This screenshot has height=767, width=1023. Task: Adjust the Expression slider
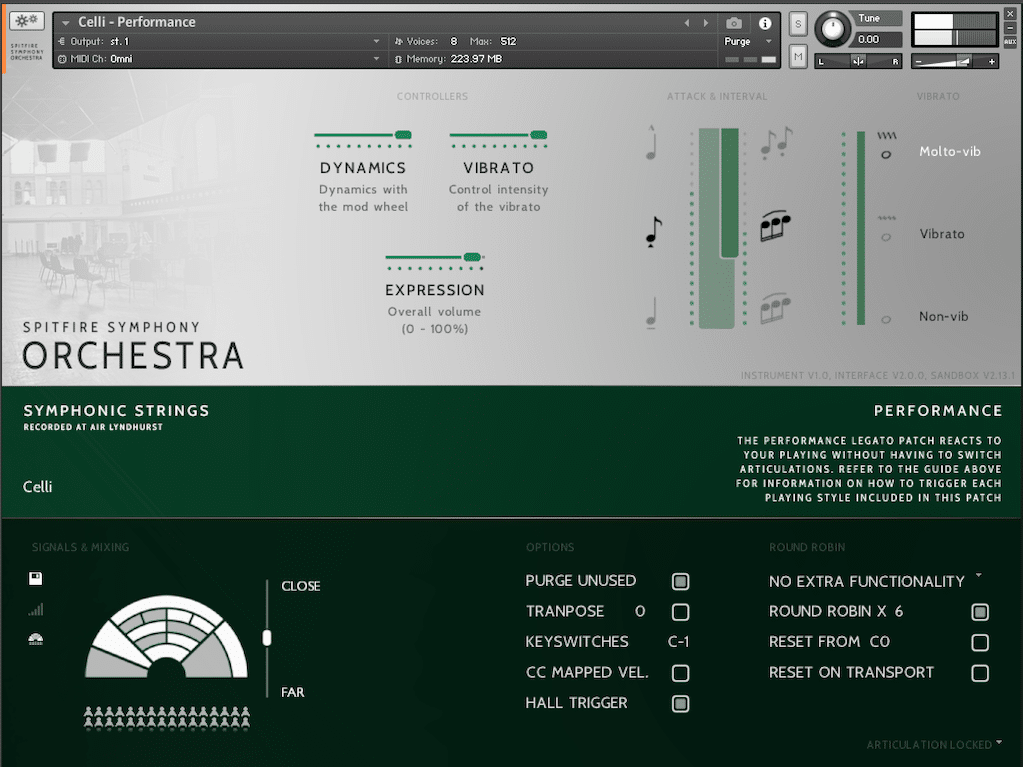click(x=434, y=257)
